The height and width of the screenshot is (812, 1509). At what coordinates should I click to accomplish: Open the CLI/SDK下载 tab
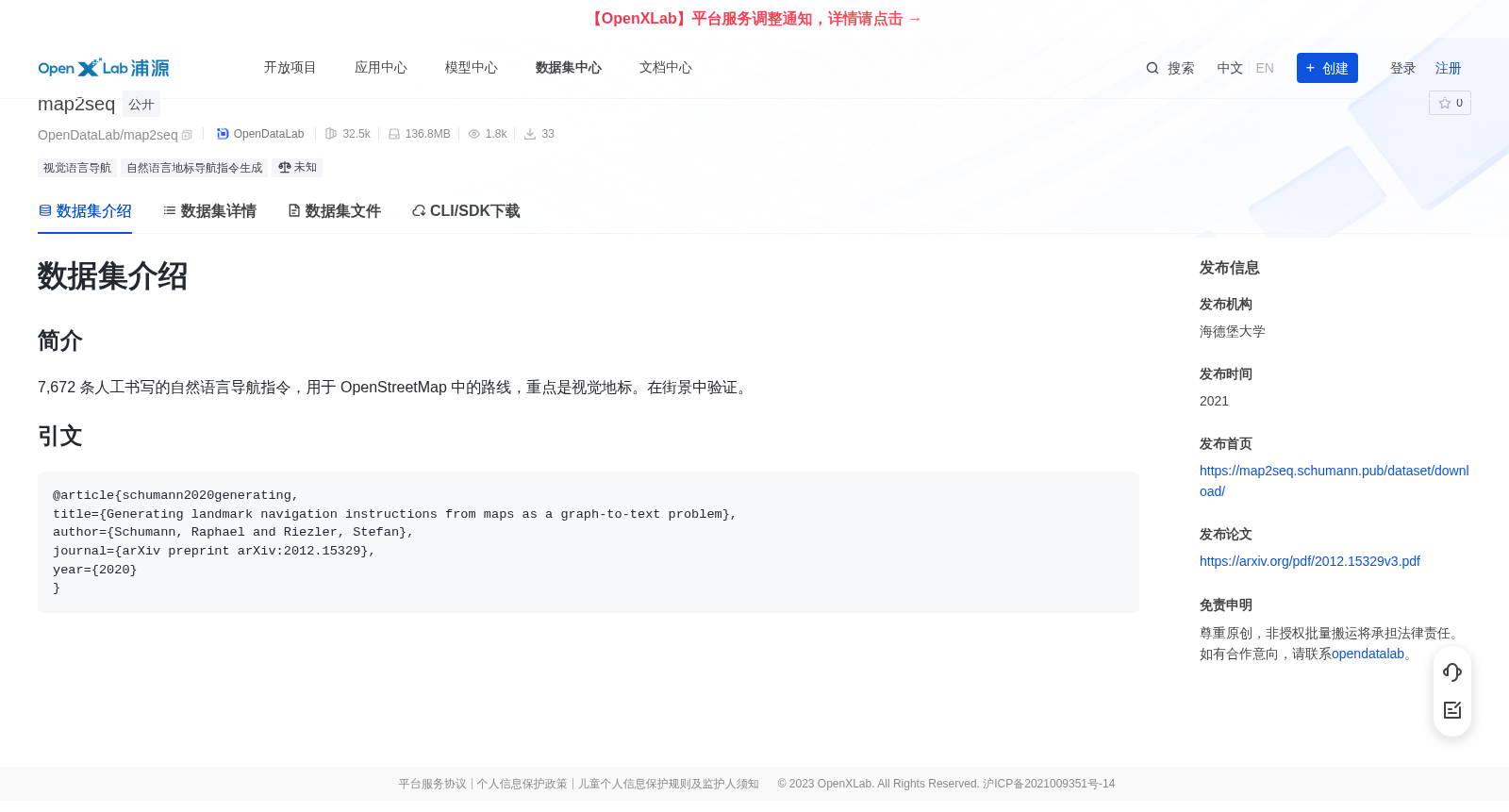466,211
